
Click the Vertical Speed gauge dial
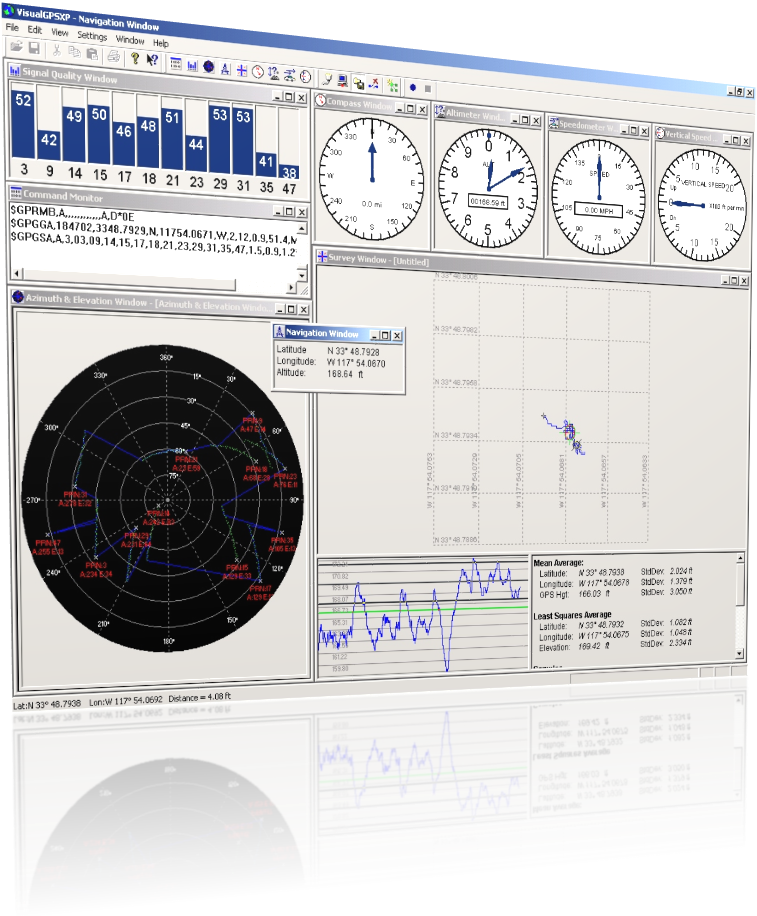coord(702,204)
